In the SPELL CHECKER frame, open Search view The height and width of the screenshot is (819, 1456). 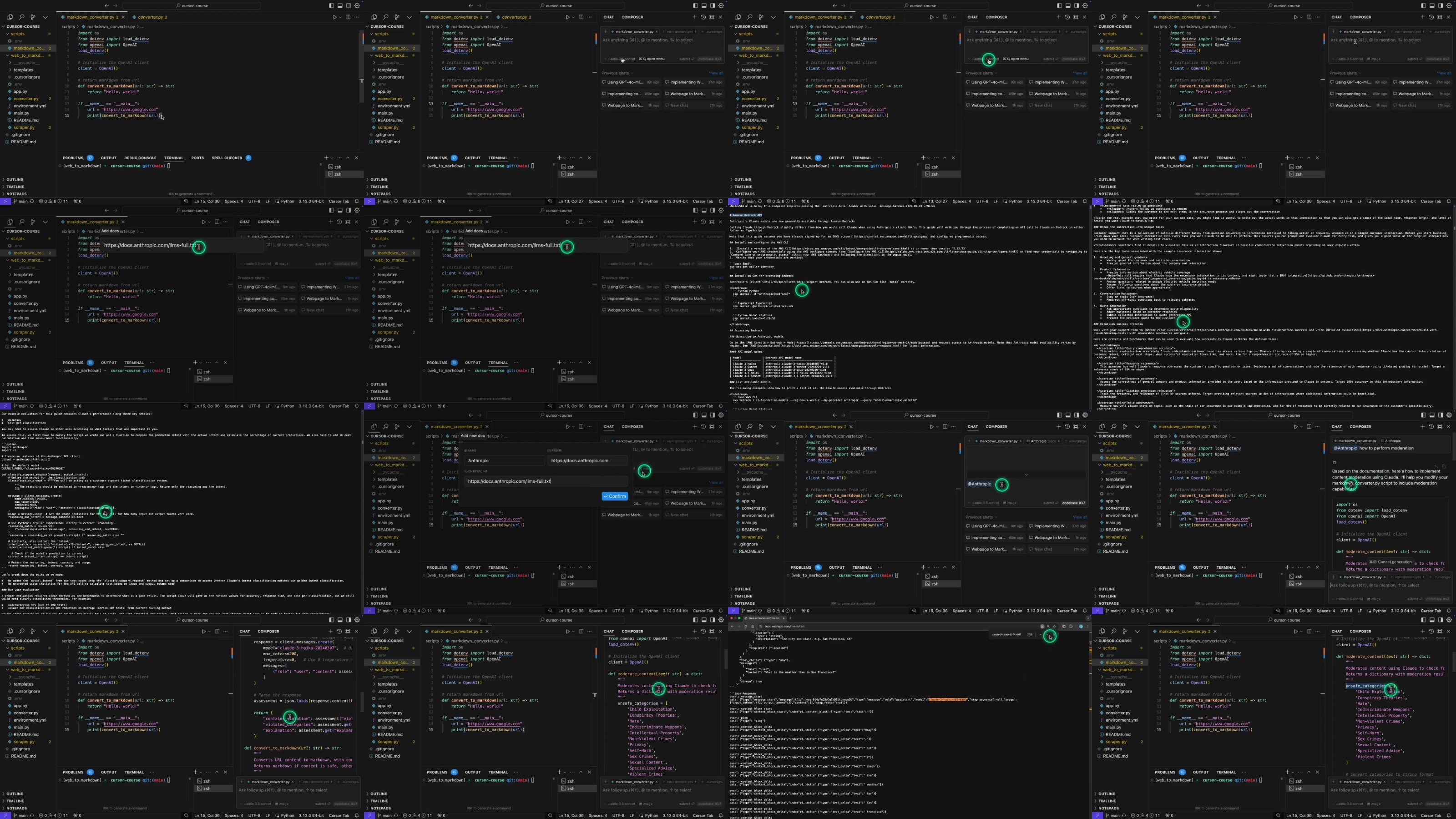[21, 17]
